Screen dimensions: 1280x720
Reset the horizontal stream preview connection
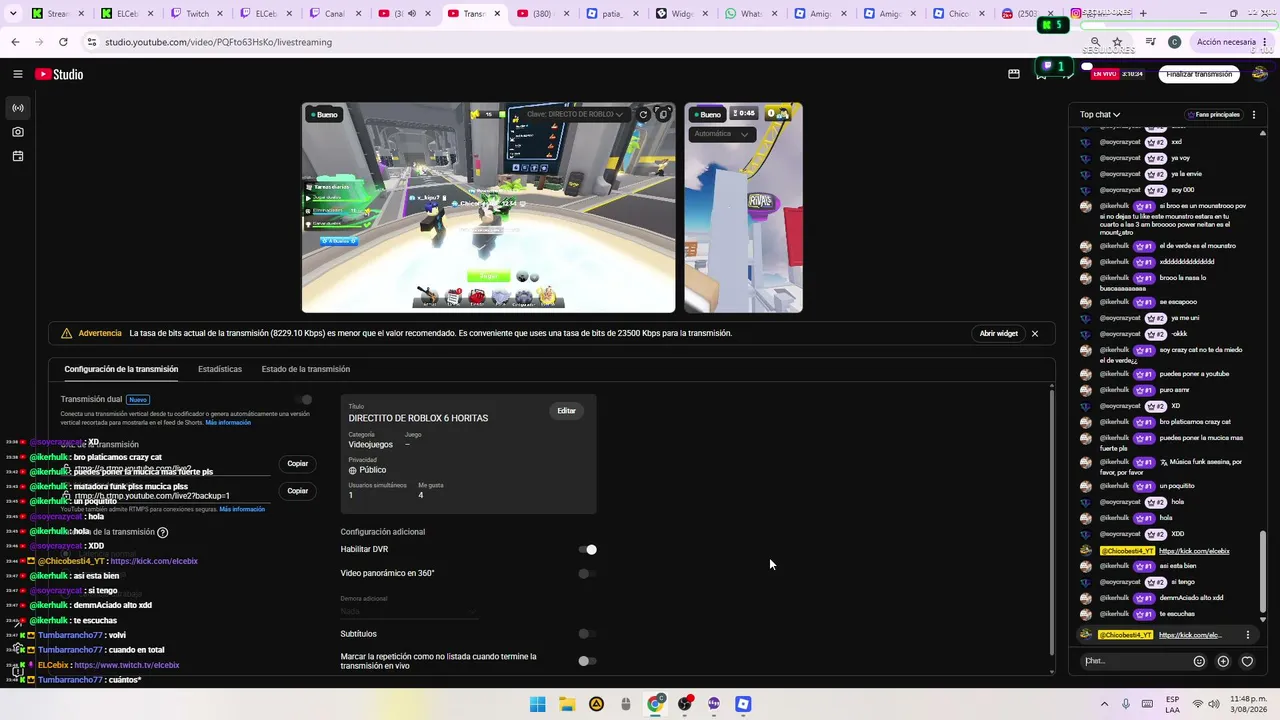(x=643, y=114)
